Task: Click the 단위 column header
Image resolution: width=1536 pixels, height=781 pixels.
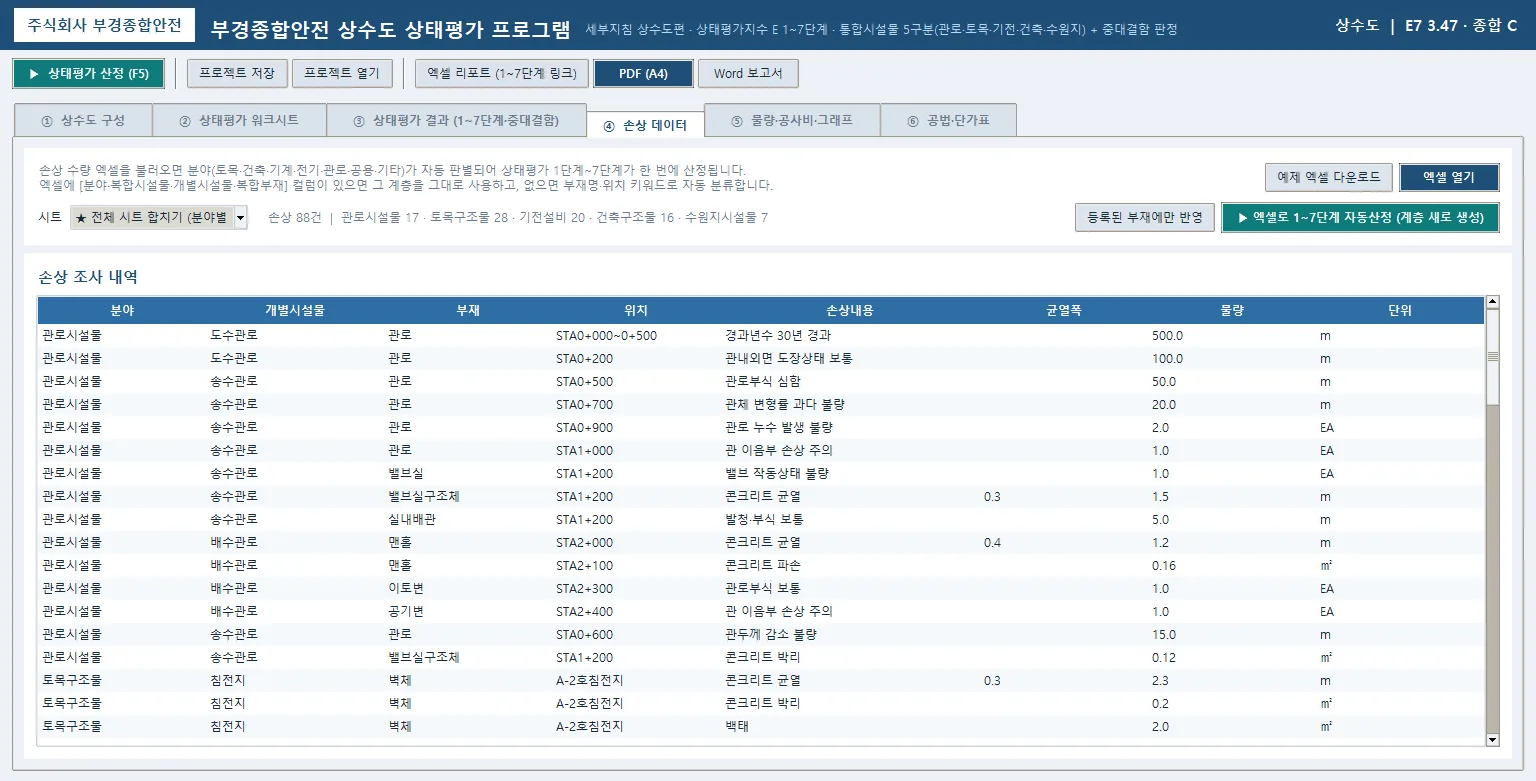Action: tap(1400, 310)
